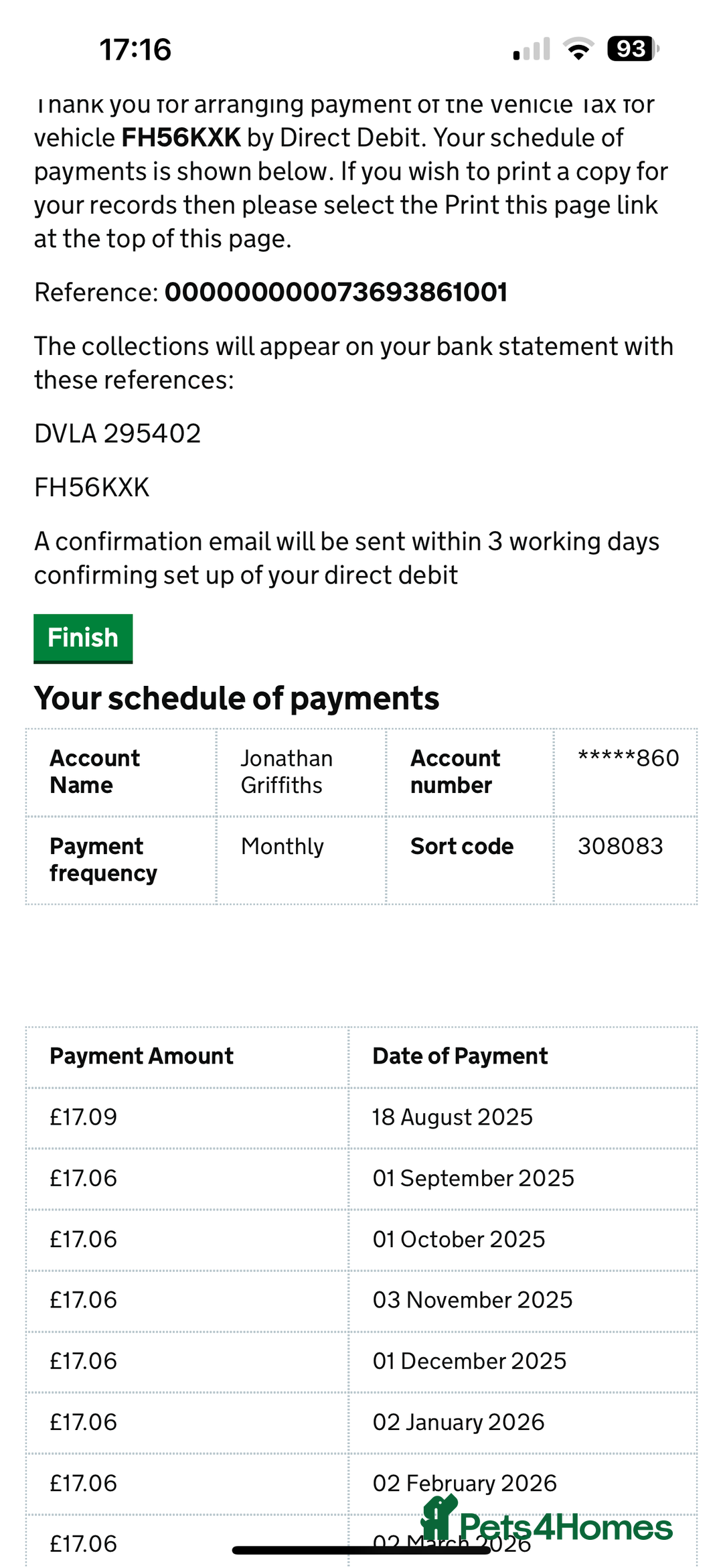This screenshot has width=723, height=1568.
Task: Tap the Jonathan Griffiths account name cell
Action: 287,772
